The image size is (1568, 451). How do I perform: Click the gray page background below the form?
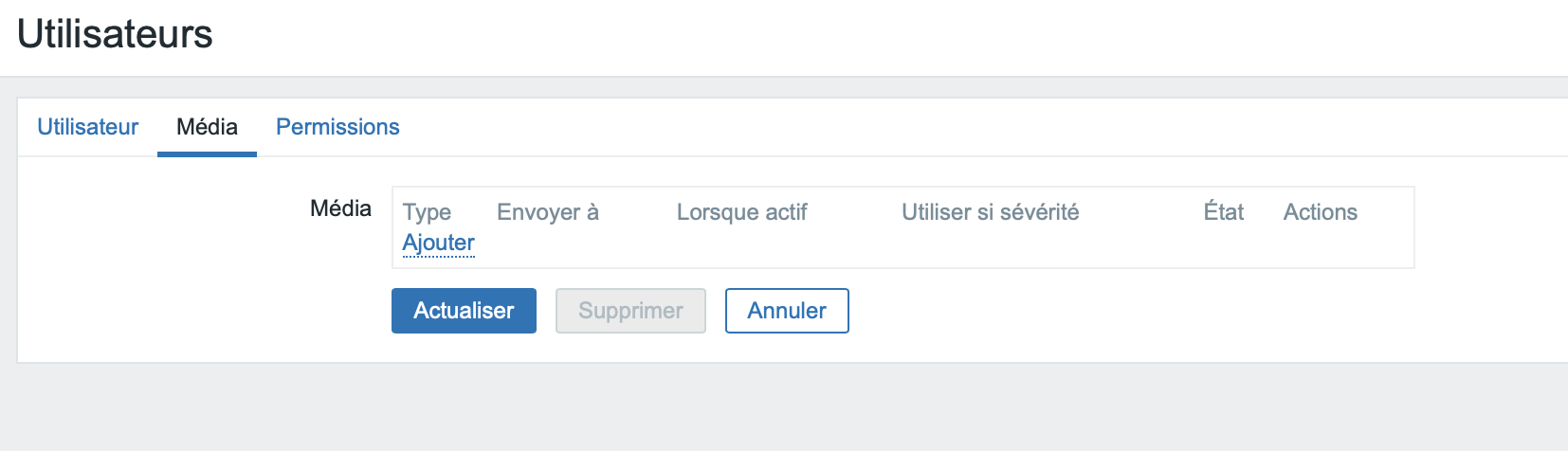pyautogui.click(x=758, y=409)
